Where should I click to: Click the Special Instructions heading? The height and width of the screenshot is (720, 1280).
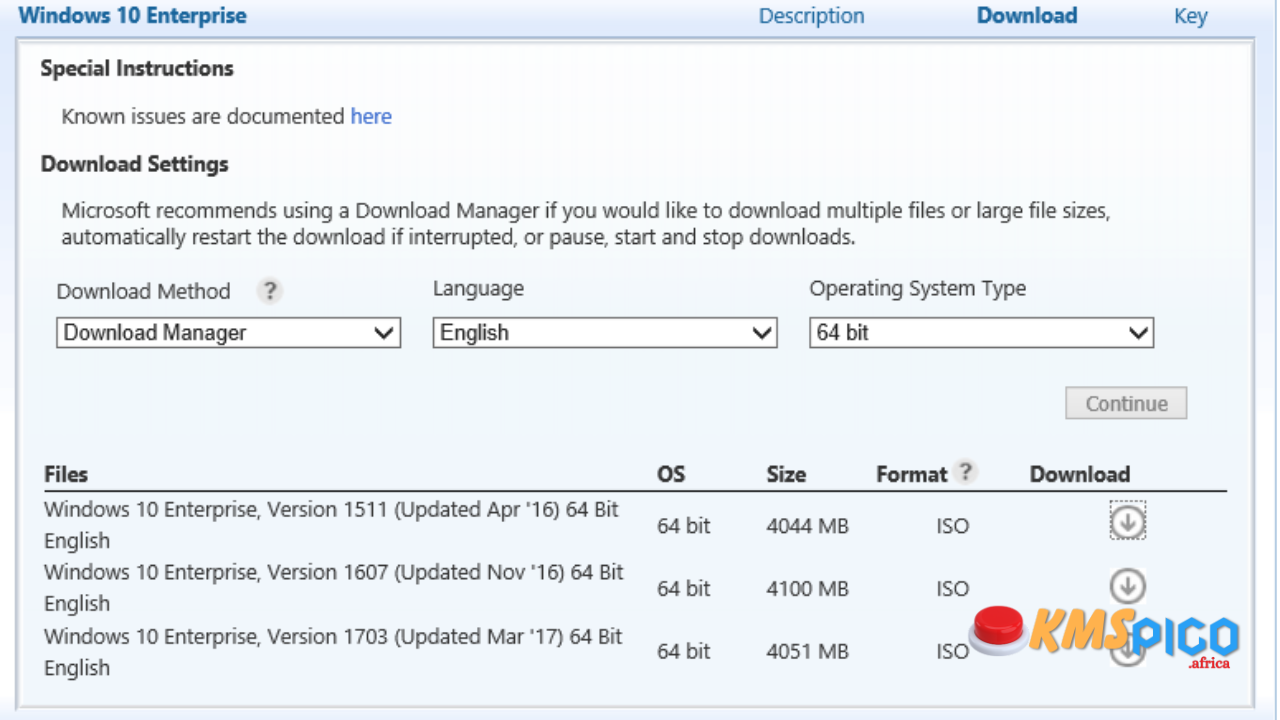(x=137, y=68)
